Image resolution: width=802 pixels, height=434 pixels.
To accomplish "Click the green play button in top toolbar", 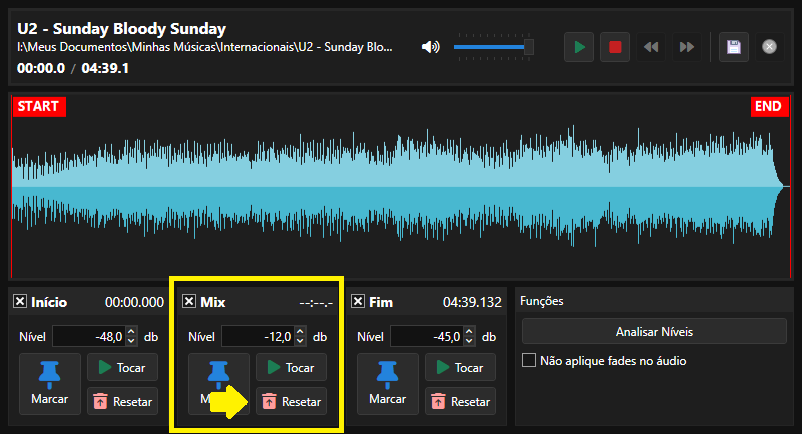I will 579,47.
